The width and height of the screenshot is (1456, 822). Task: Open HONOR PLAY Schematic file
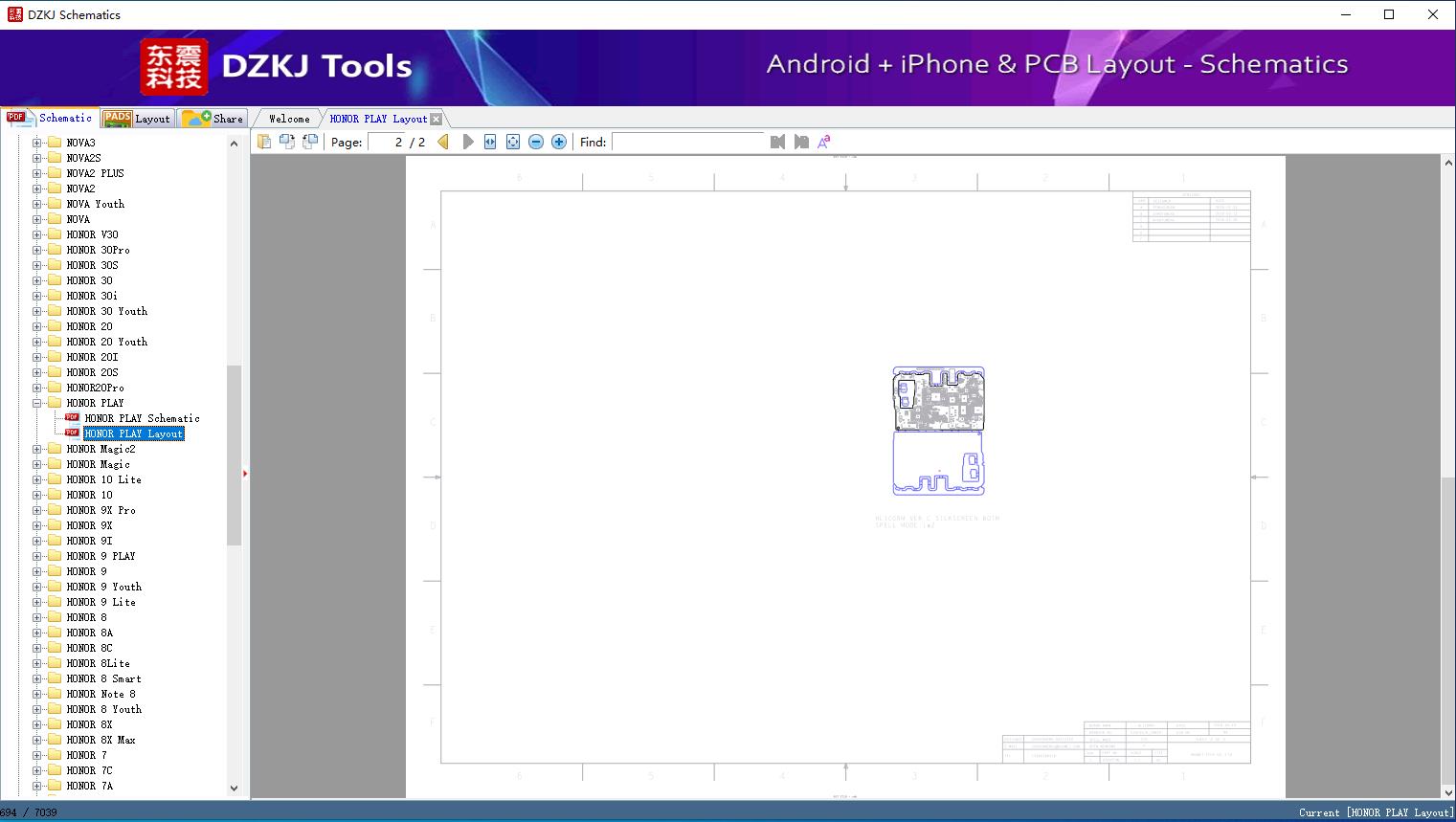(143, 418)
